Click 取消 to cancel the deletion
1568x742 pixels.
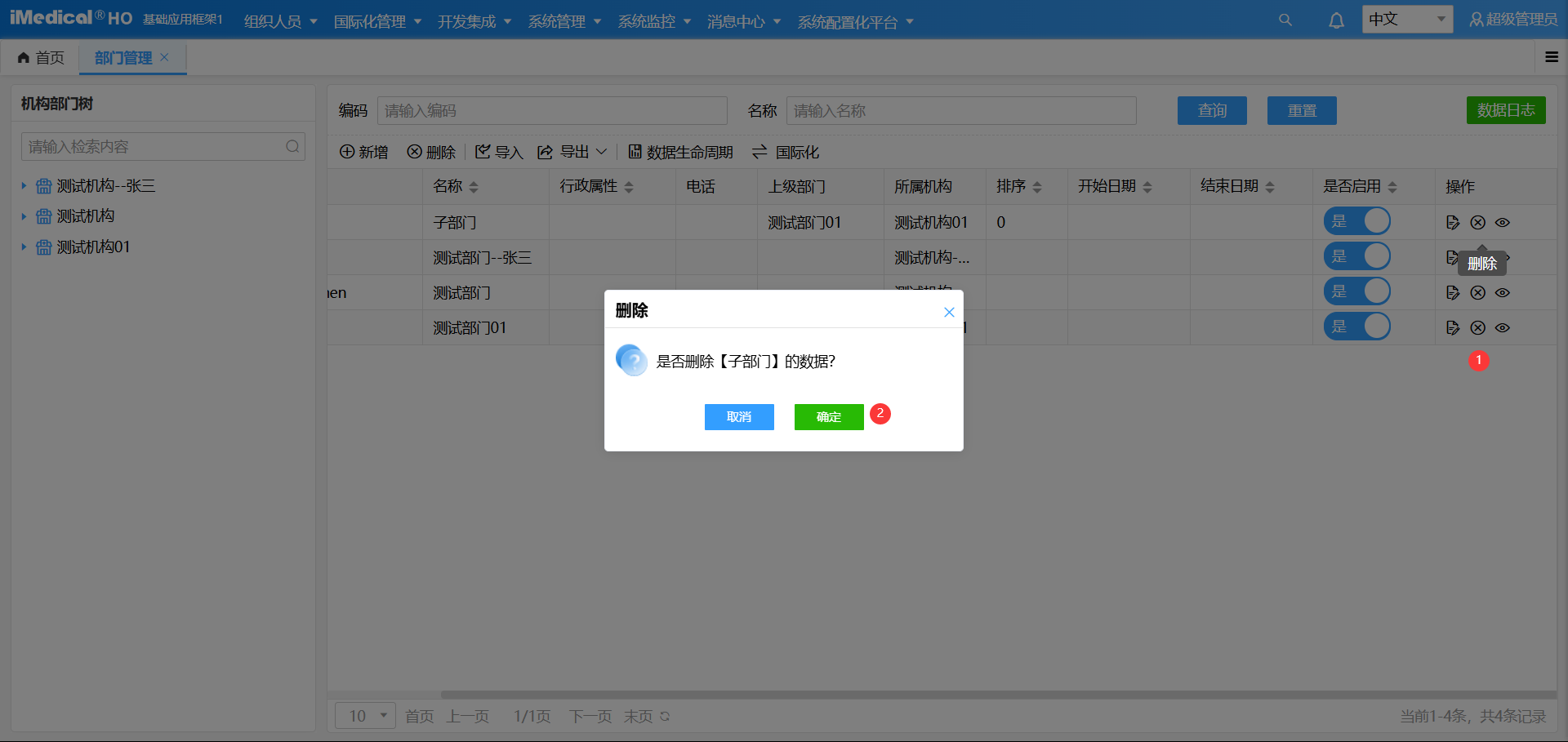click(739, 417)
